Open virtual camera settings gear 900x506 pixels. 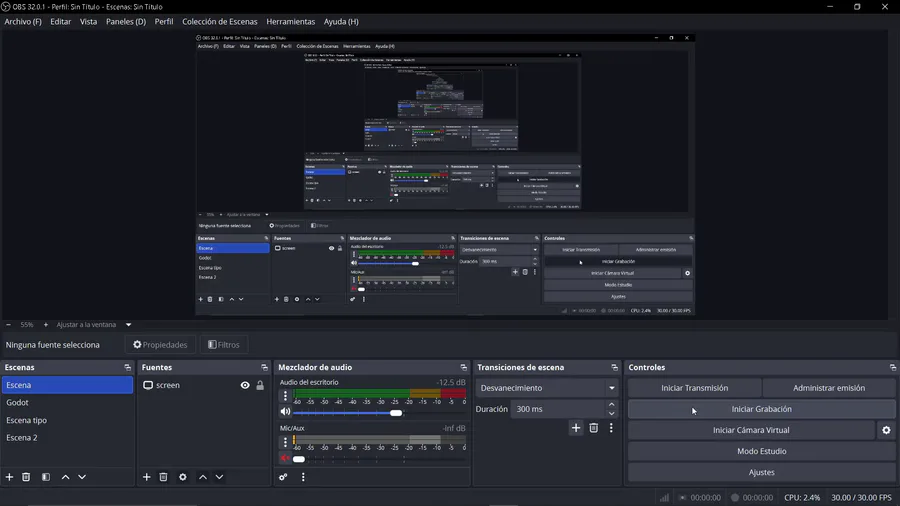click(886, 430)
